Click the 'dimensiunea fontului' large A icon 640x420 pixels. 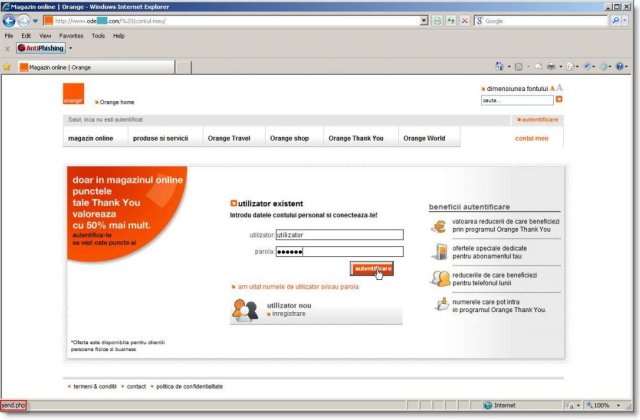(560, 87)
